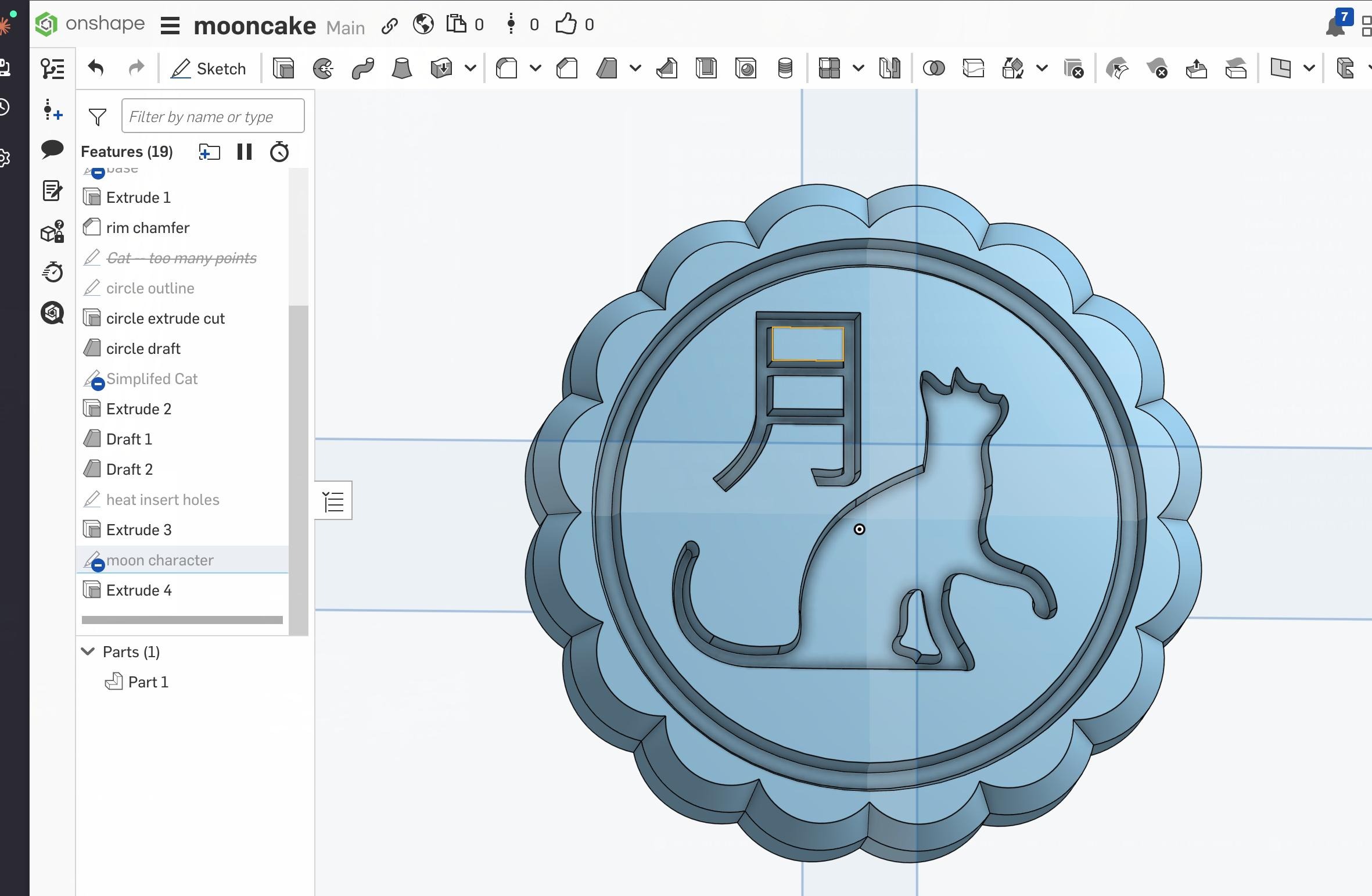Screen dimensions: 1372x896
Task: Open the hamburger document menu
Action: click(170, 26)
